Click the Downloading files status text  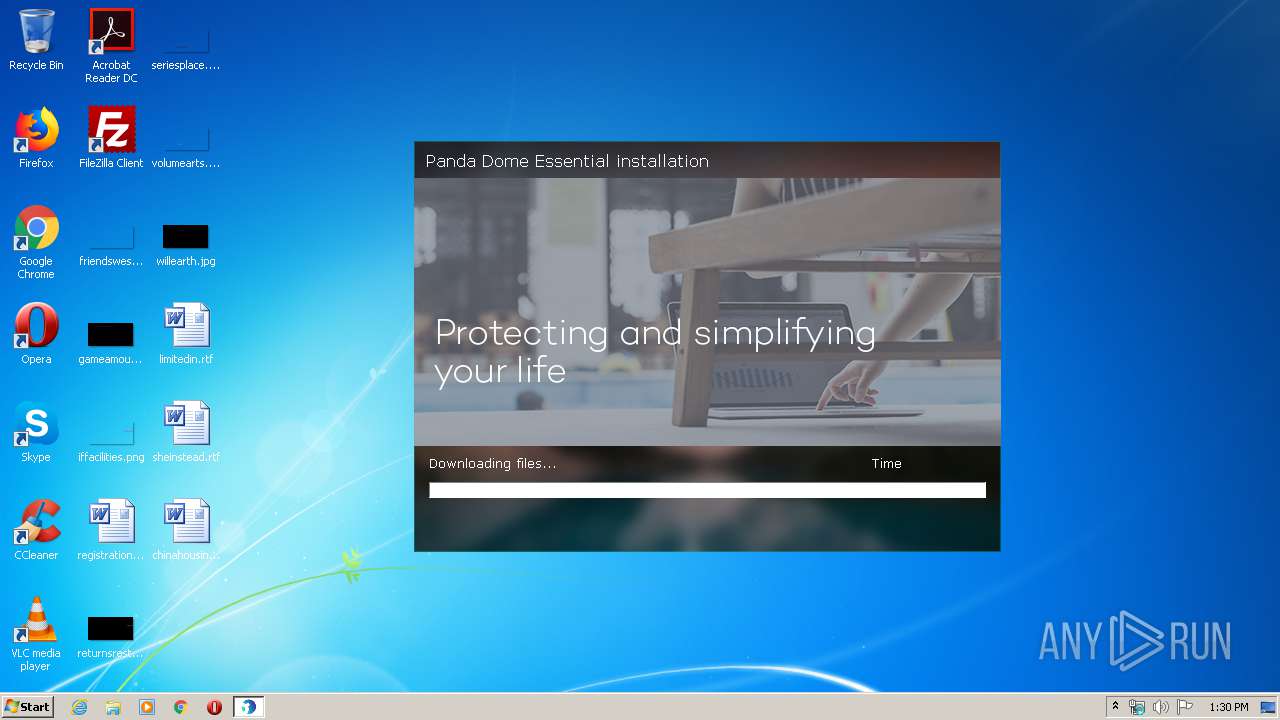[492, 464]
